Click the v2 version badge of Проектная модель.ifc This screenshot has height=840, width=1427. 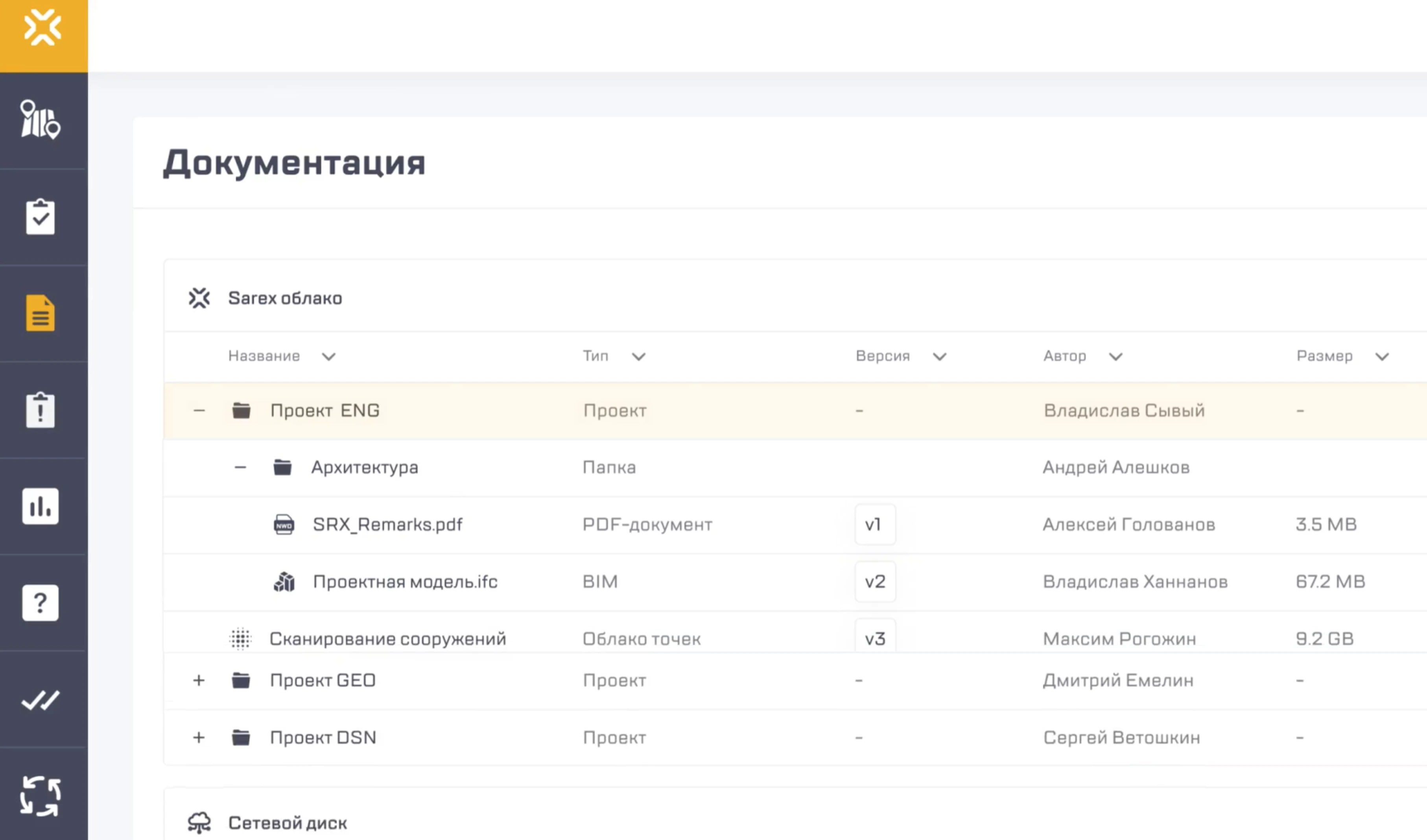874,582
